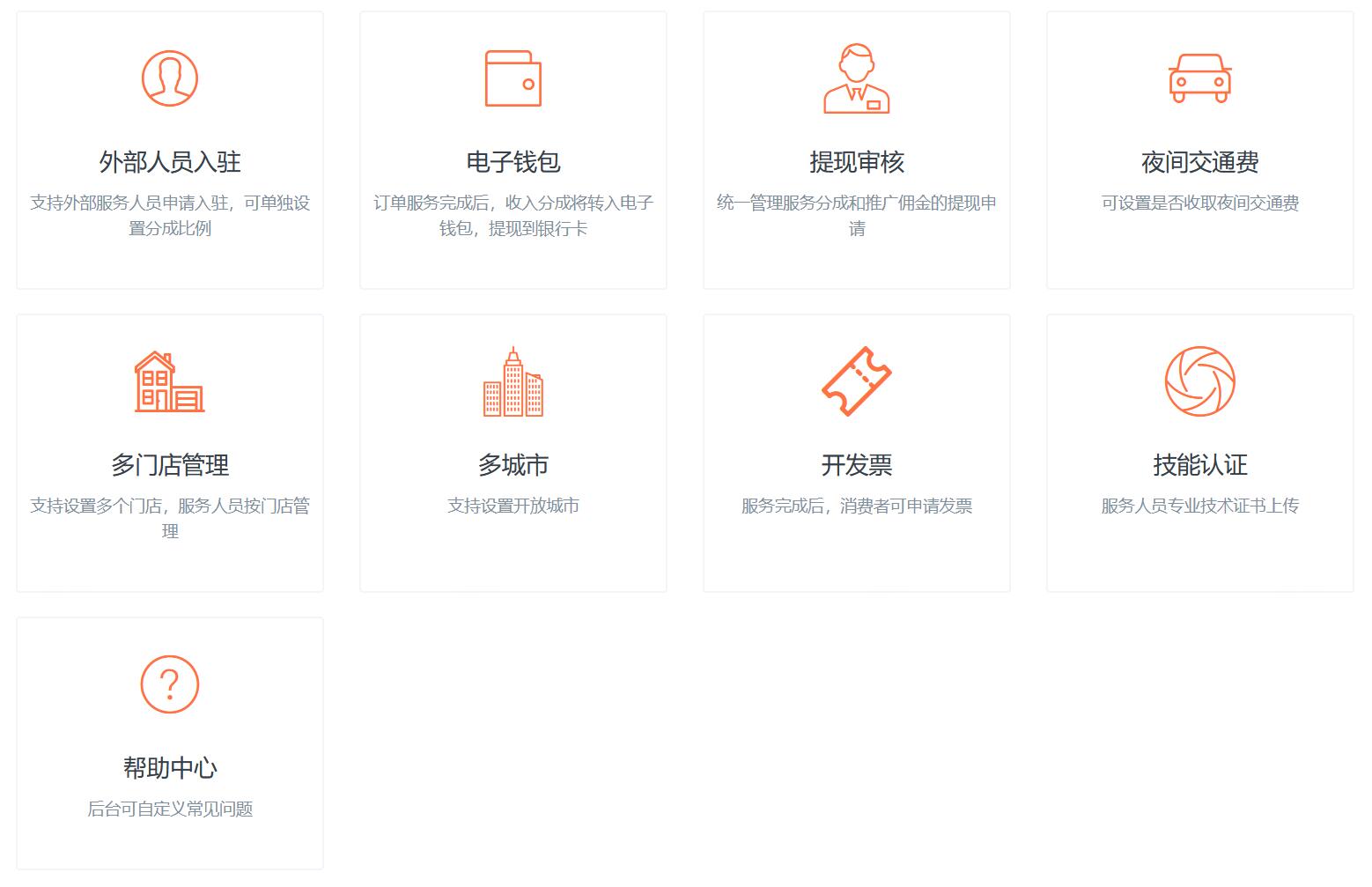
Task: Click the 技能认证 title text
Action: (1199, 465)
